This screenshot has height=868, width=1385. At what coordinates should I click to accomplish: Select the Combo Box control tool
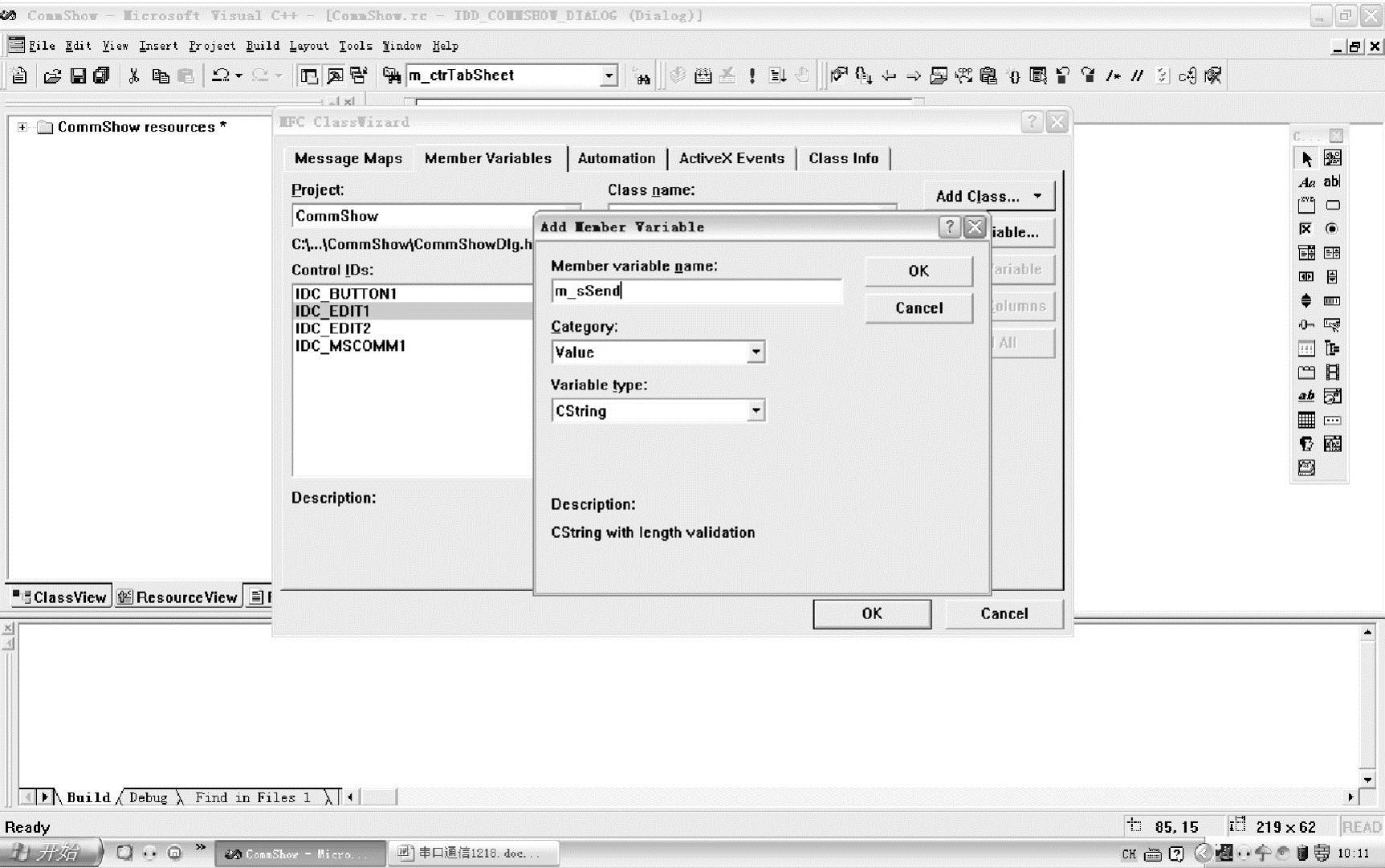point(1306,253)
